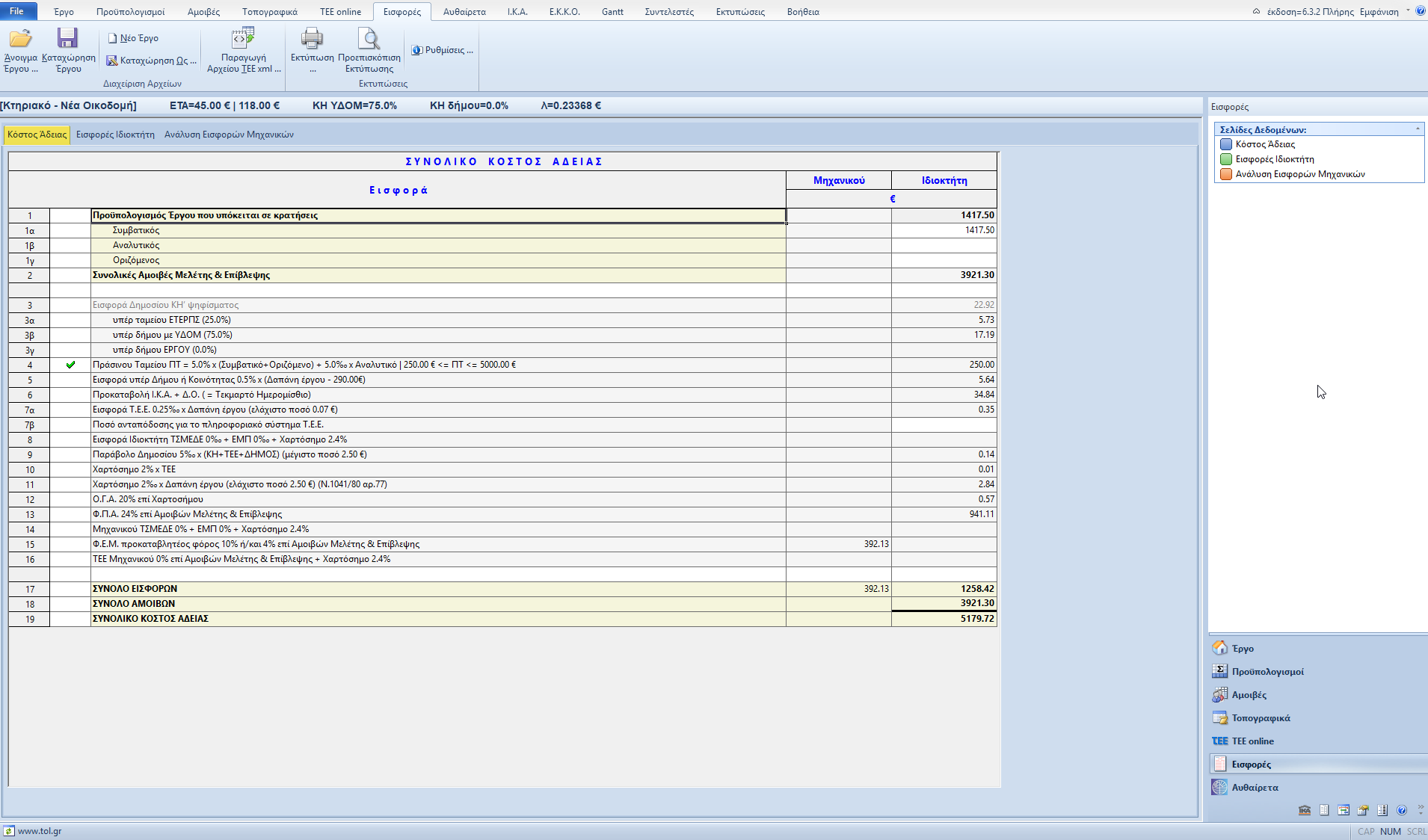Viewport: 1428px width, 840px height.
Task: Click the Άνοιγμα Έργου folder icon
Action: 20,39
